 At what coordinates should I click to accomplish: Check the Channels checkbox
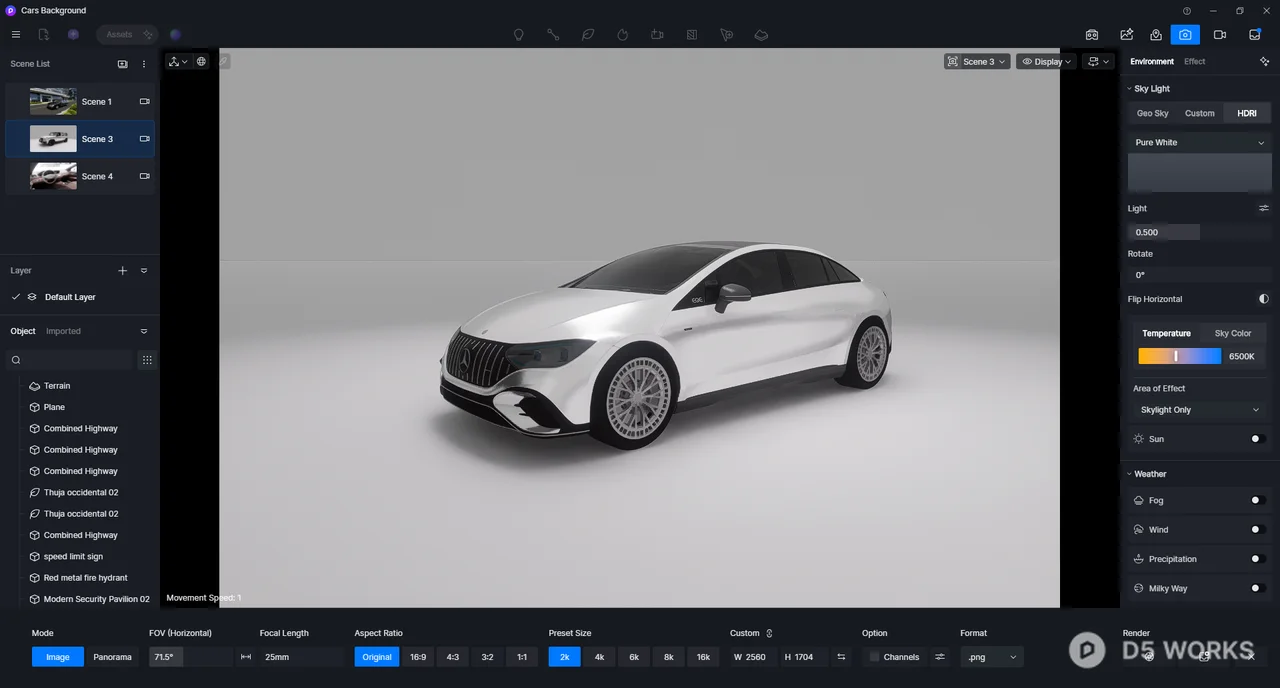(x=874, y=657)
